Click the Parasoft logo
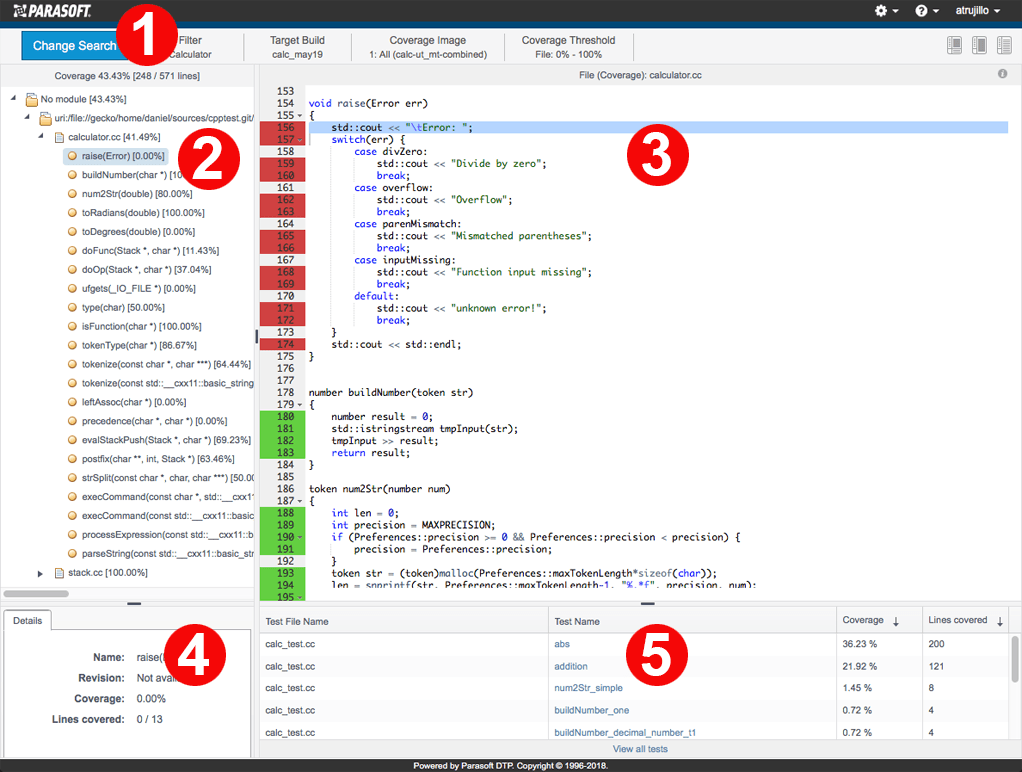This screenshot has width=1022, height=772. tap(52, 10)
